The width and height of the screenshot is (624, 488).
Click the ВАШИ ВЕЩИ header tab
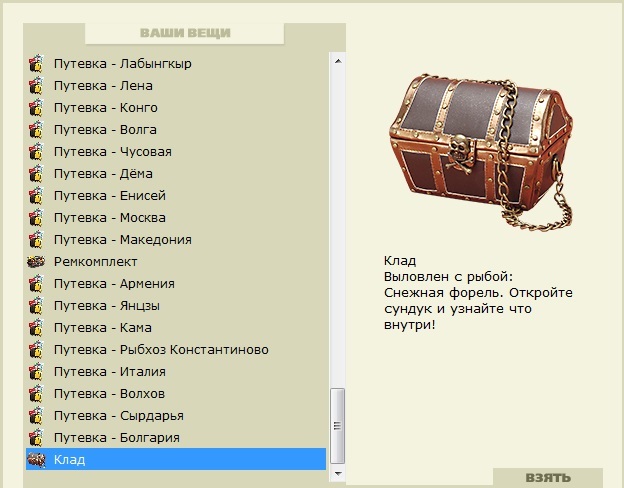(x=185, y=33)
